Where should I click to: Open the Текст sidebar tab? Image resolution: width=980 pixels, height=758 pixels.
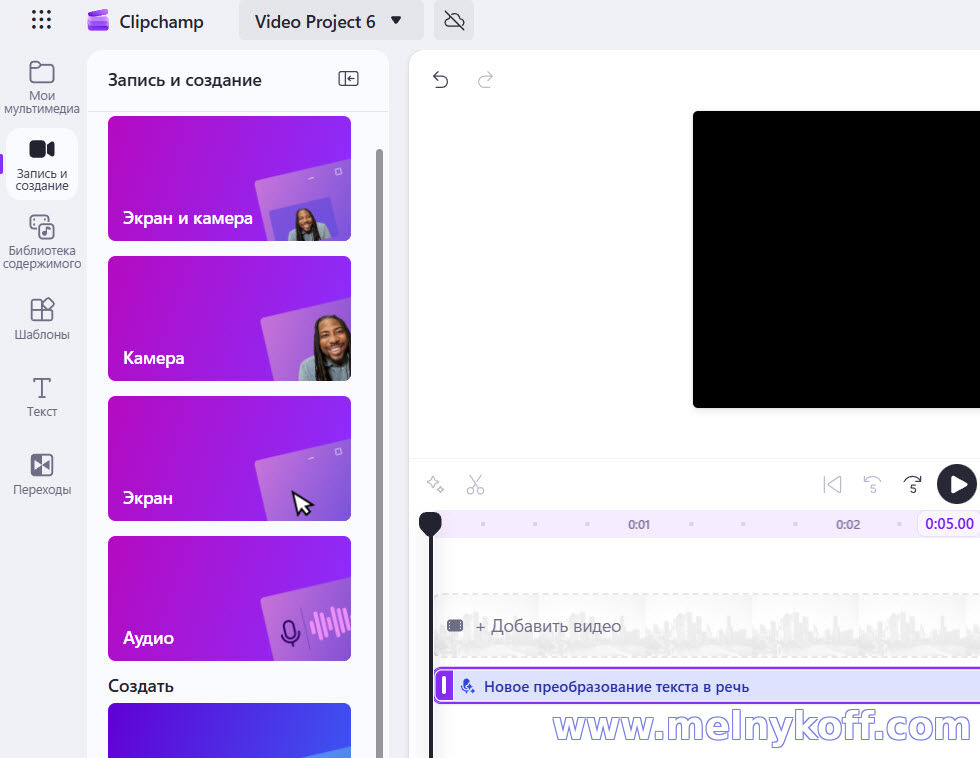42,397
